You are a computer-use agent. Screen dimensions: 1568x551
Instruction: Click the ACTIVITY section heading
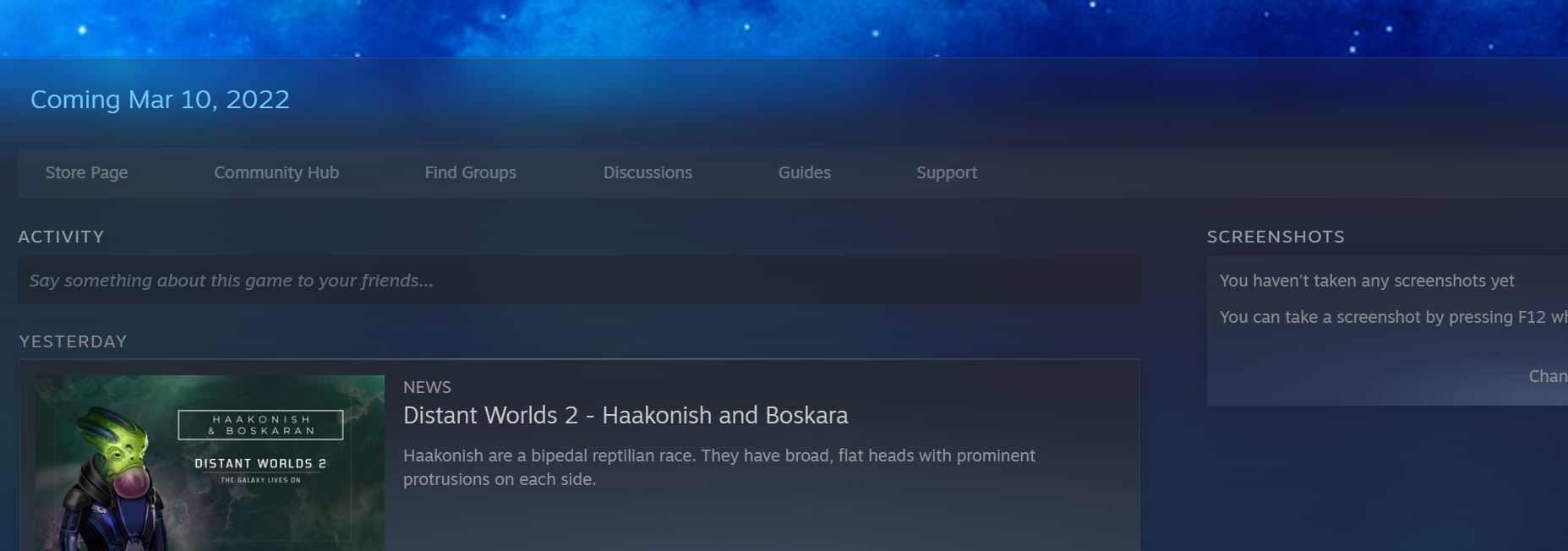pos(61,237)
